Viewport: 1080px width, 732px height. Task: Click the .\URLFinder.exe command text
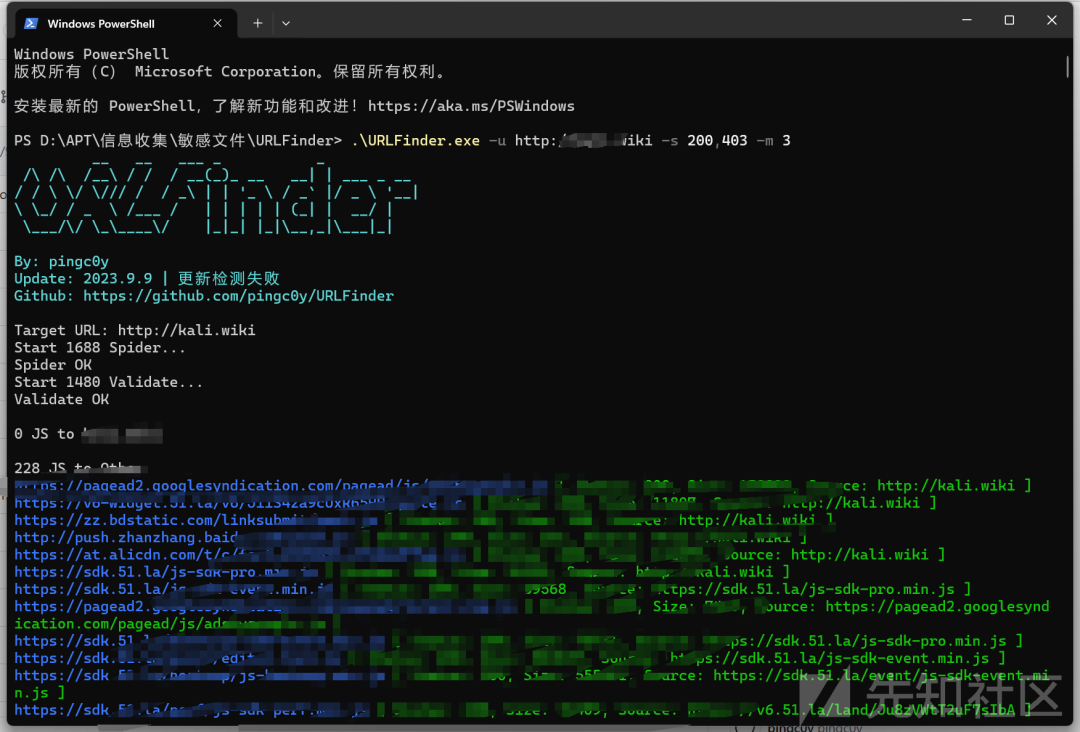(x=415, y=140)
